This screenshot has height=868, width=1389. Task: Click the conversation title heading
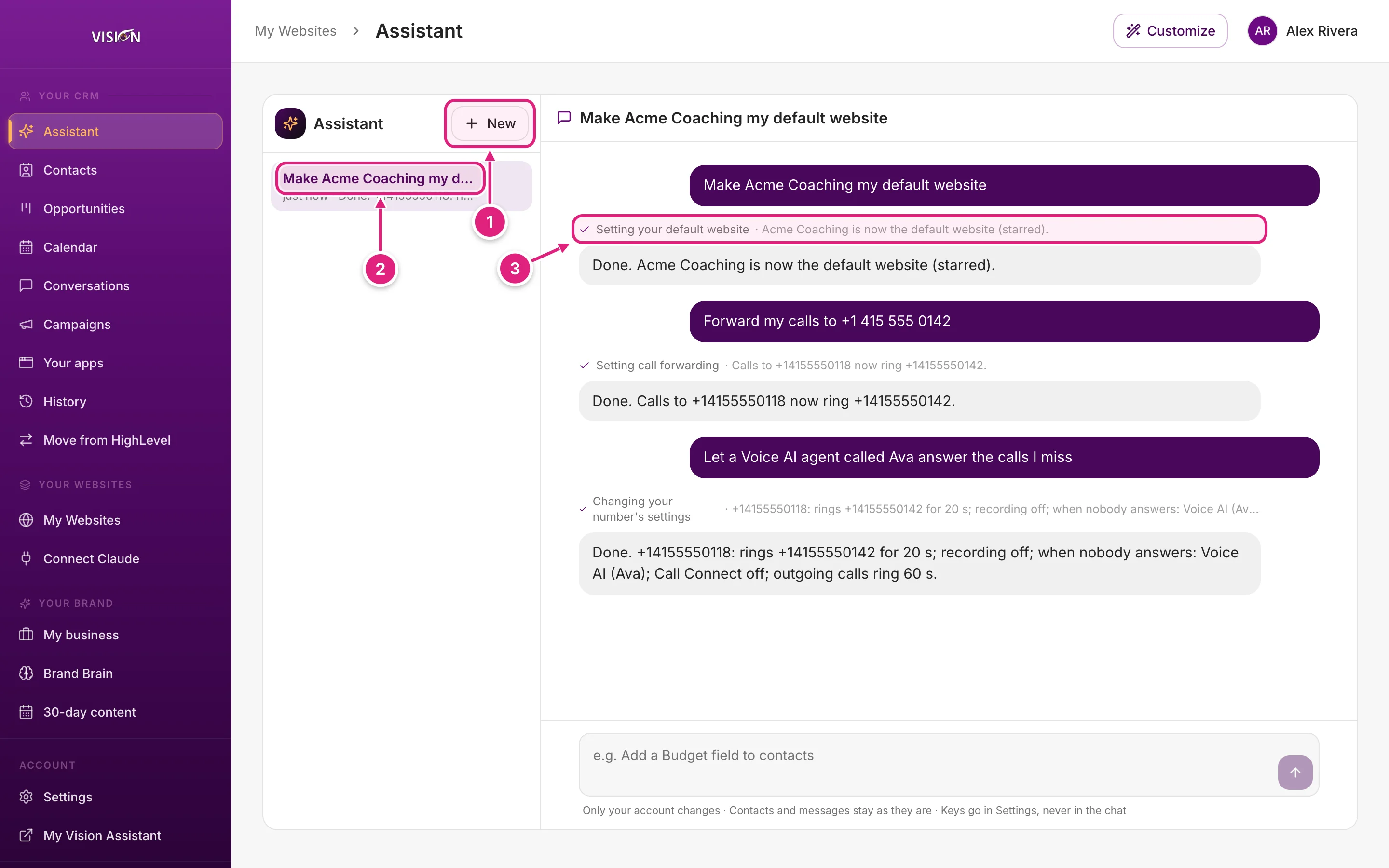[x=733, y=118]
